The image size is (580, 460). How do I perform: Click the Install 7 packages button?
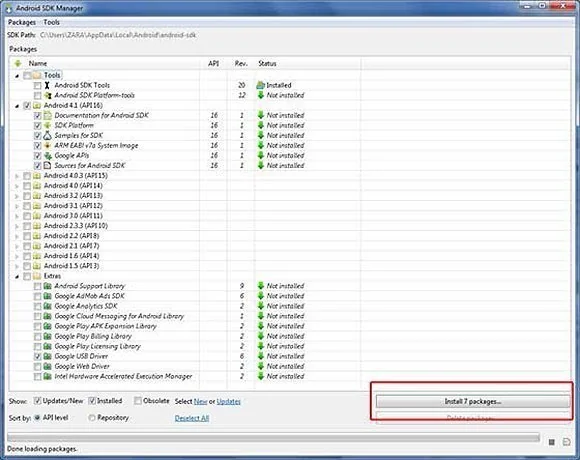pos(473,402)
